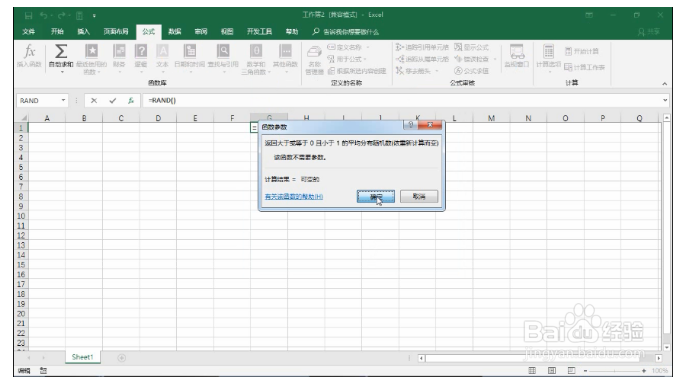Click the dialog's question-mark help button
Viewport: 683px width, 377px height.
[x=410, y=125]
